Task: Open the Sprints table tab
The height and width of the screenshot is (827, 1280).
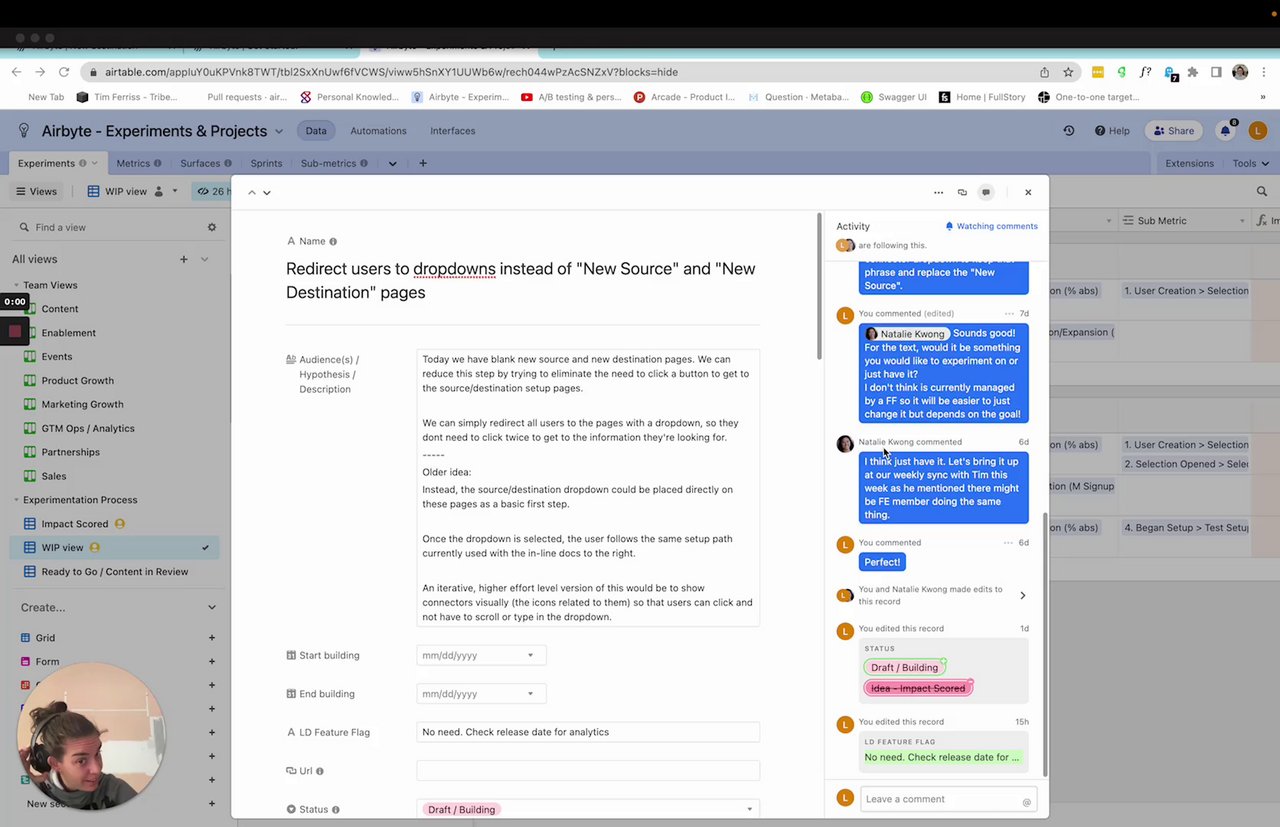Action: coord(266,163)
